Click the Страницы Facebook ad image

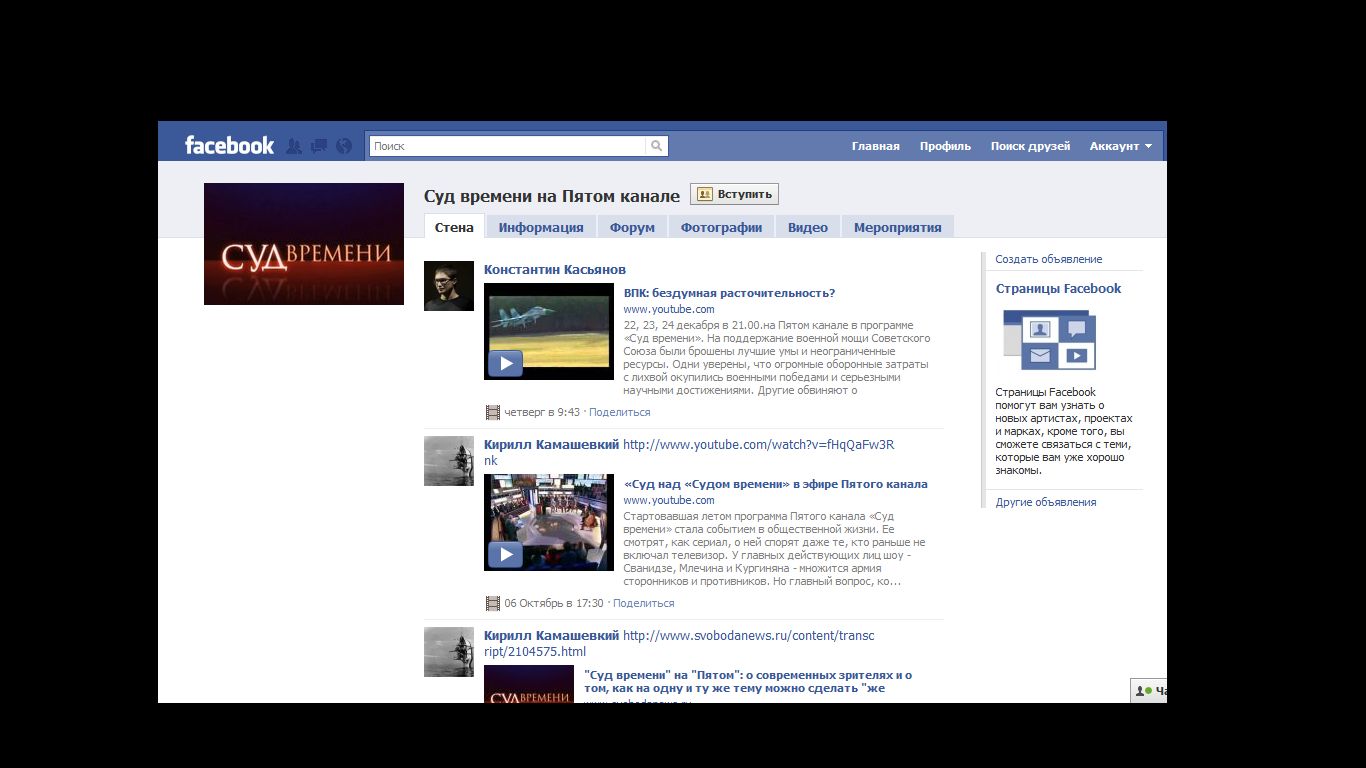pyautogui.click(x=1049, y=340)
